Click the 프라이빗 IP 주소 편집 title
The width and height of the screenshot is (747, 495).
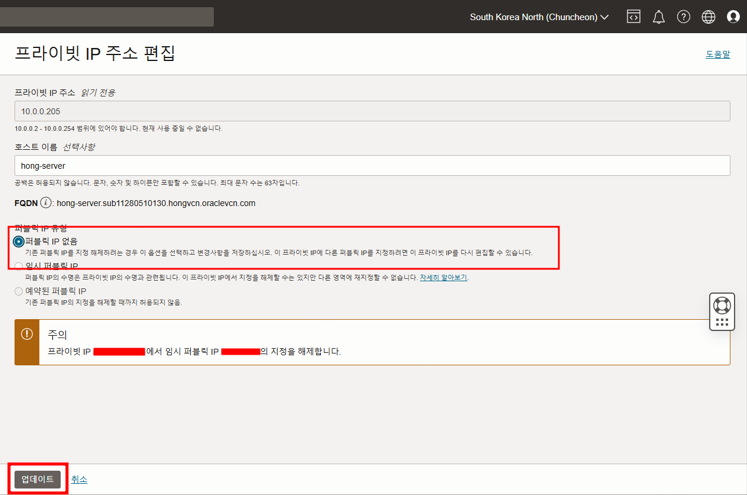pos(95,53)
